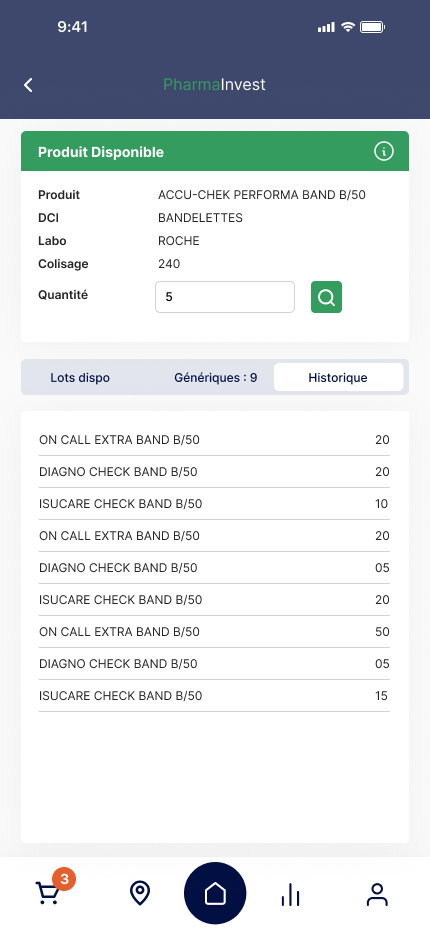430x932 pixels.
Task: Select the Historique tab
Action: coord(338,377)
